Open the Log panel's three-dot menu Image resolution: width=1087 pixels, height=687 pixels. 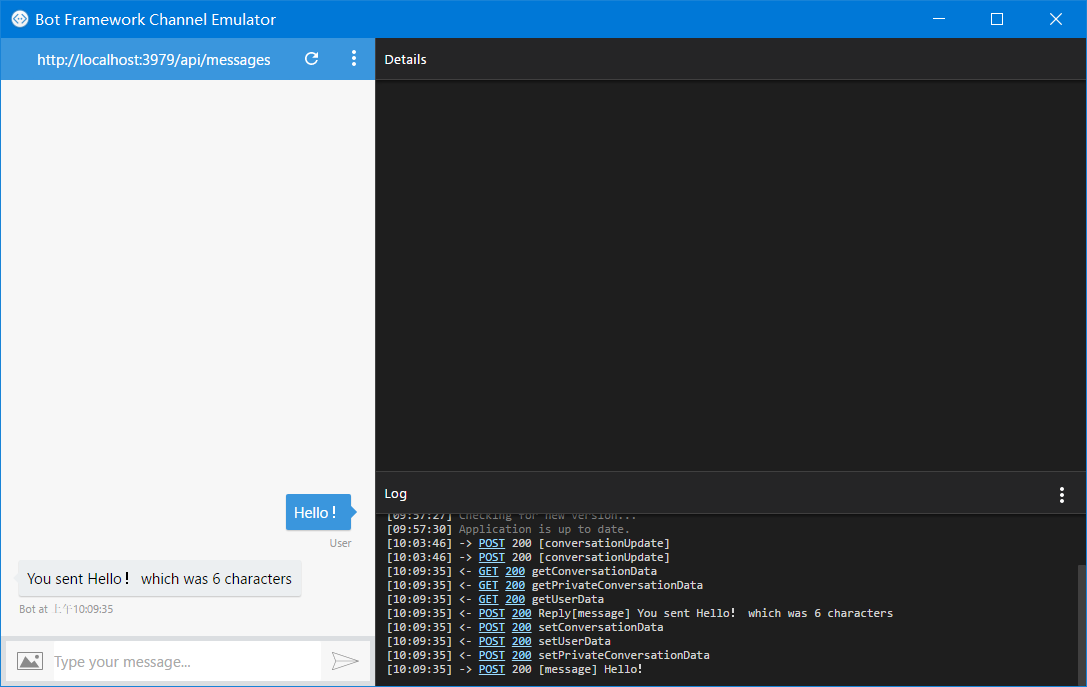coord(1062,494)
